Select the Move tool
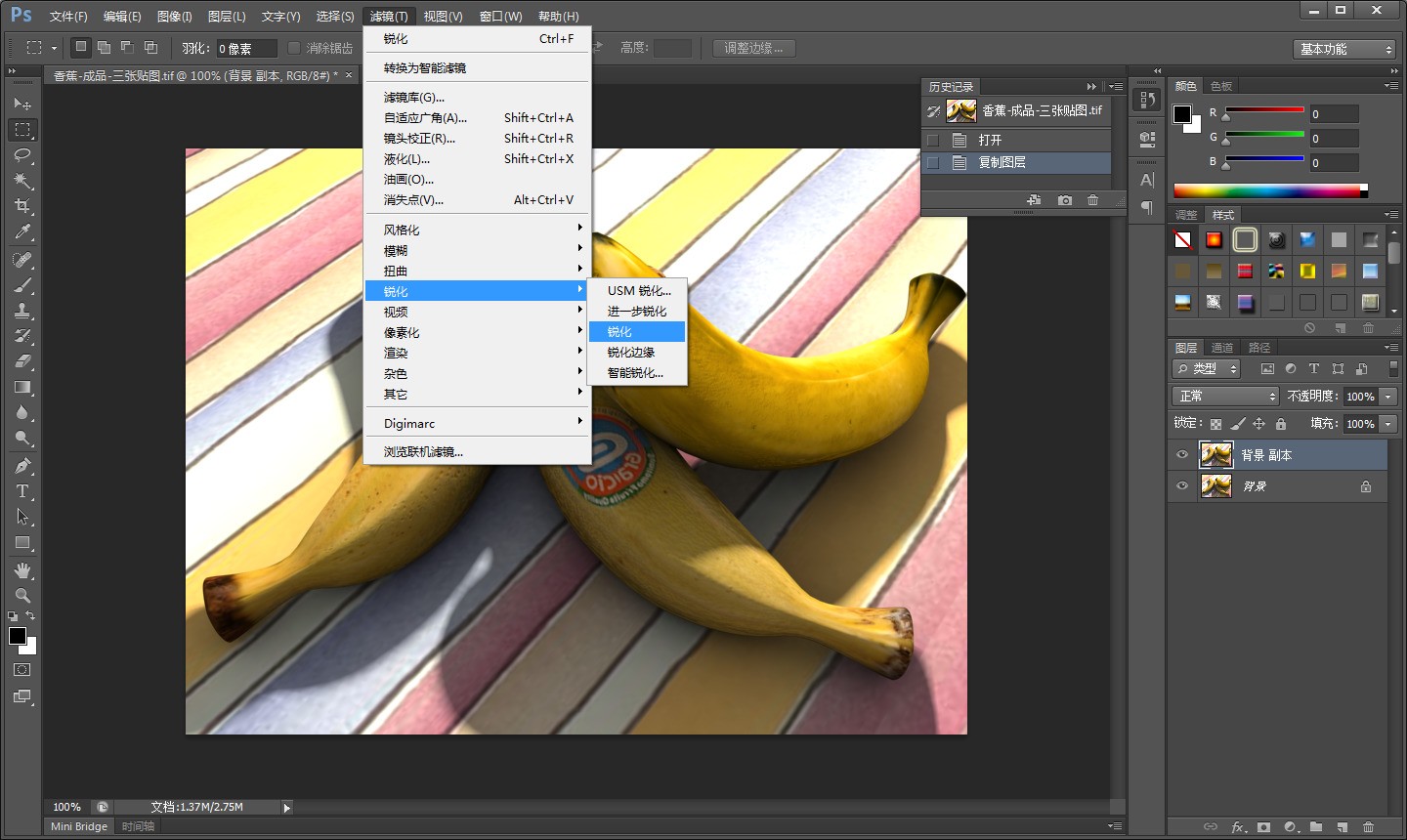 (x=22, y=104)
